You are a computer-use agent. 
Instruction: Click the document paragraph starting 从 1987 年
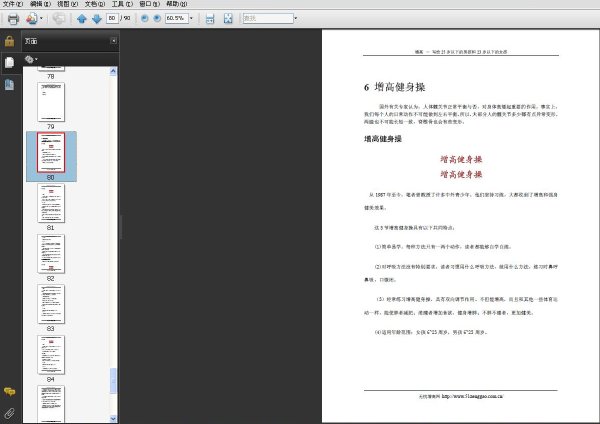point(461,201)
